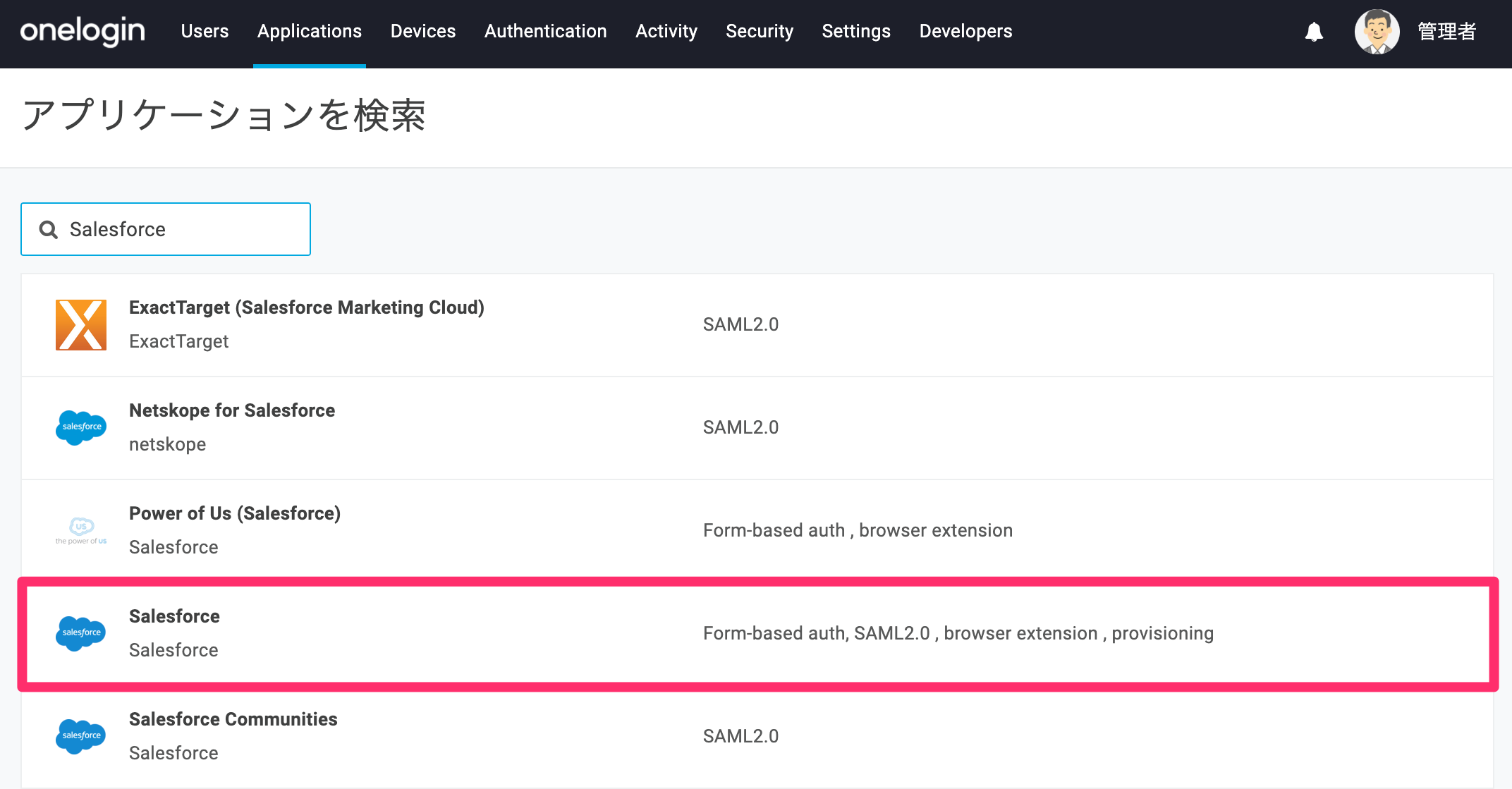Click Salesforce vendor under Salesforce Communities
This screenshot has height=789, width=1512.
pyautogui.click(x=173, y=753)
